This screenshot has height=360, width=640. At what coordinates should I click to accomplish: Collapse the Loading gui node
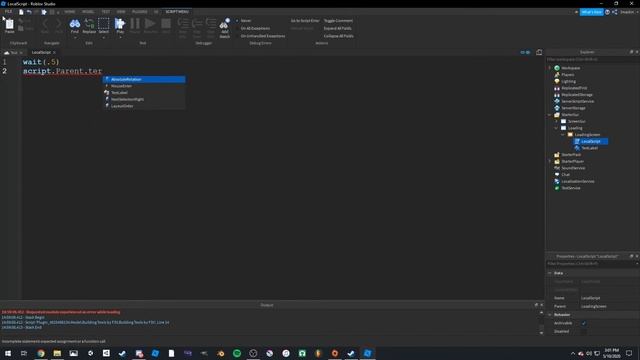[556, 128]
